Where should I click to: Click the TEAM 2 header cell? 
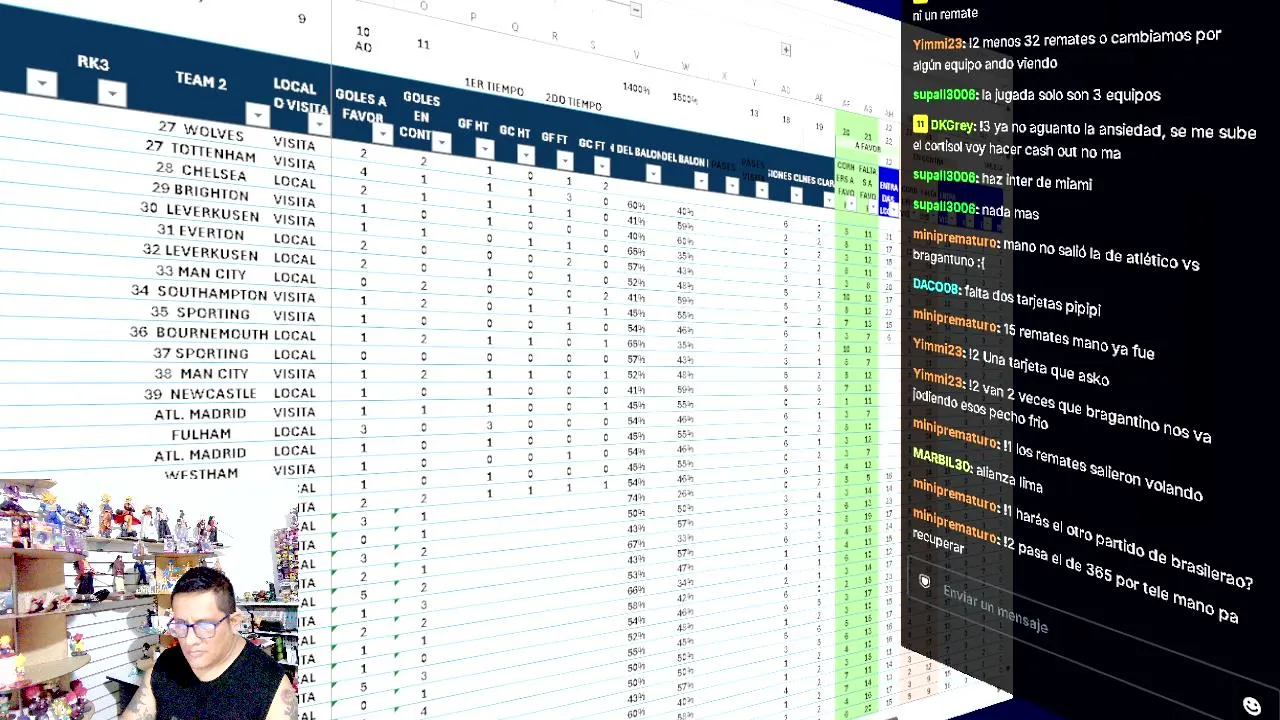tap(201, 81)
